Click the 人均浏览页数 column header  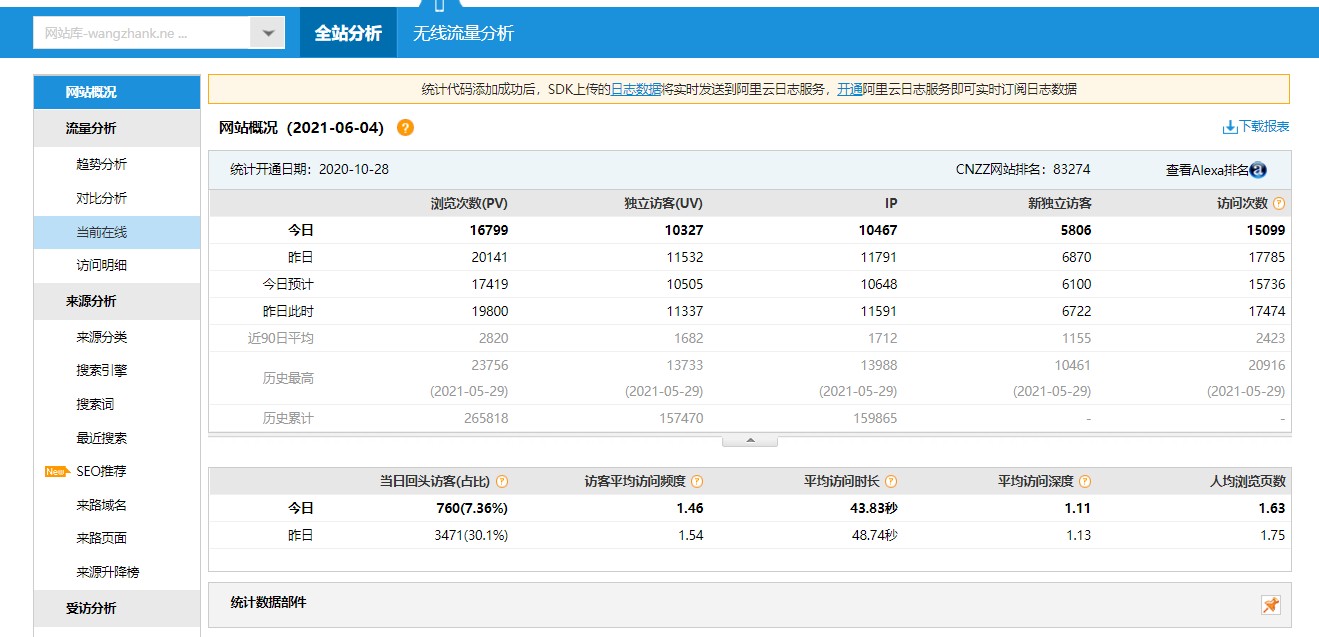point(1247,481)
